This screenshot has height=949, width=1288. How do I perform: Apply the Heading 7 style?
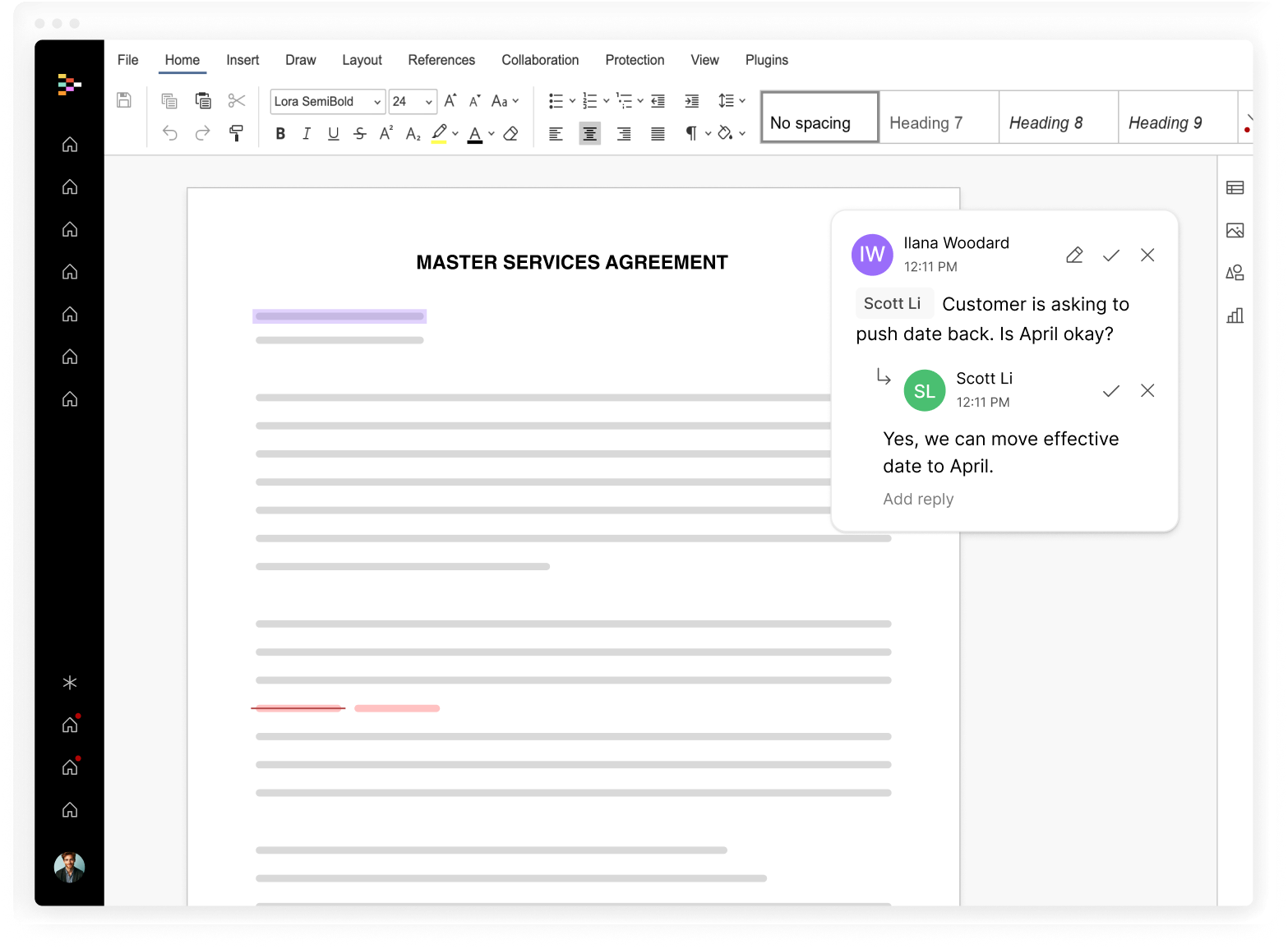[x=939, y=117]
